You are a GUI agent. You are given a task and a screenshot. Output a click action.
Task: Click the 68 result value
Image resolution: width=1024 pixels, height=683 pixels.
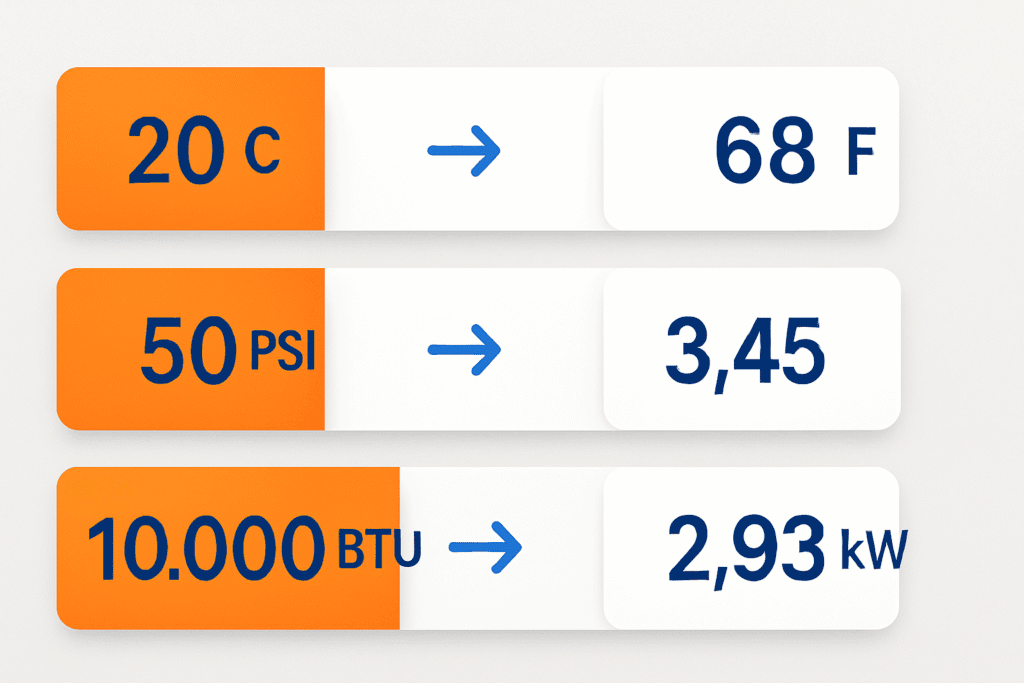click(x=765, y=151)
